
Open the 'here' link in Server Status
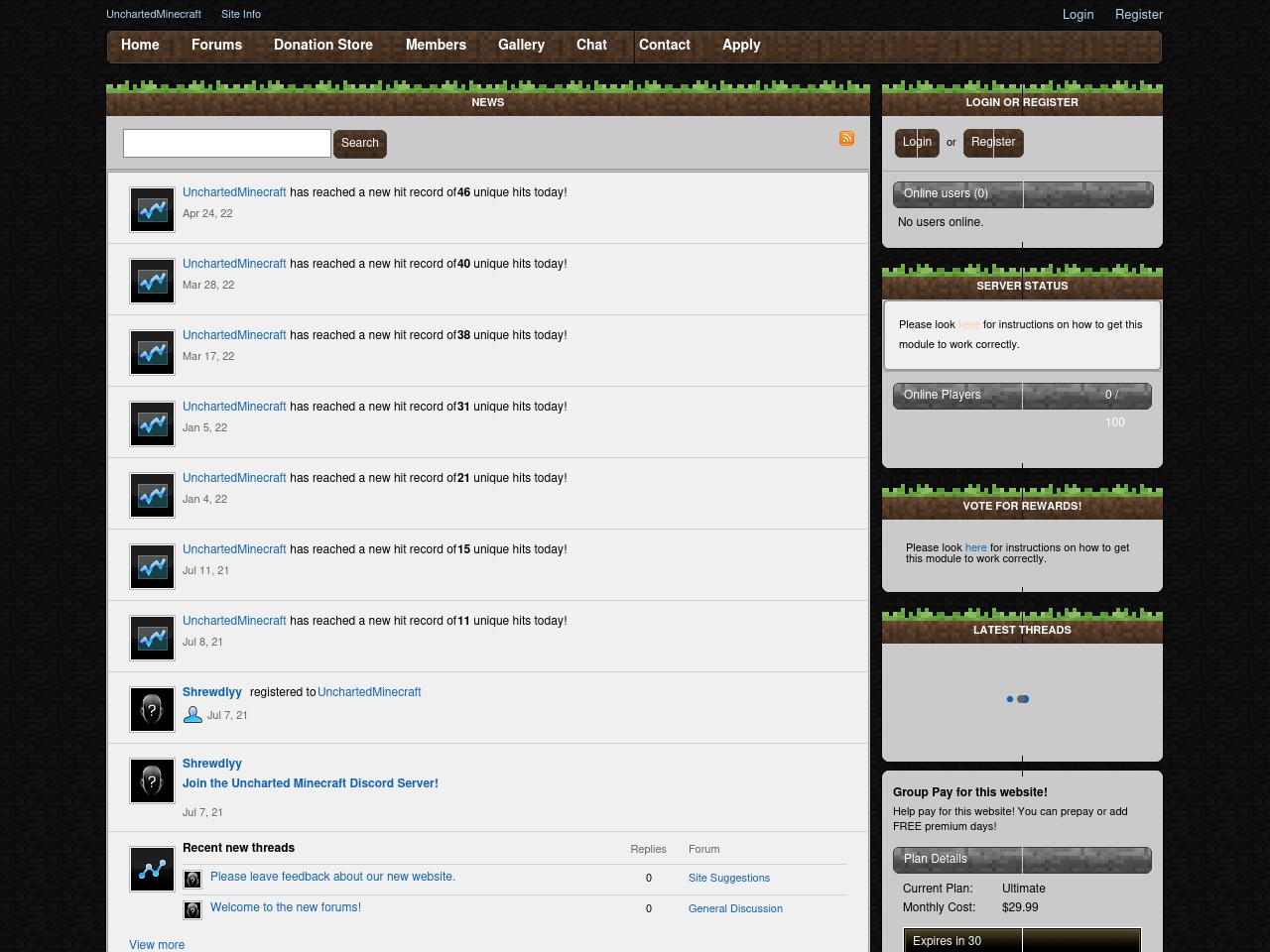point(968,324)
